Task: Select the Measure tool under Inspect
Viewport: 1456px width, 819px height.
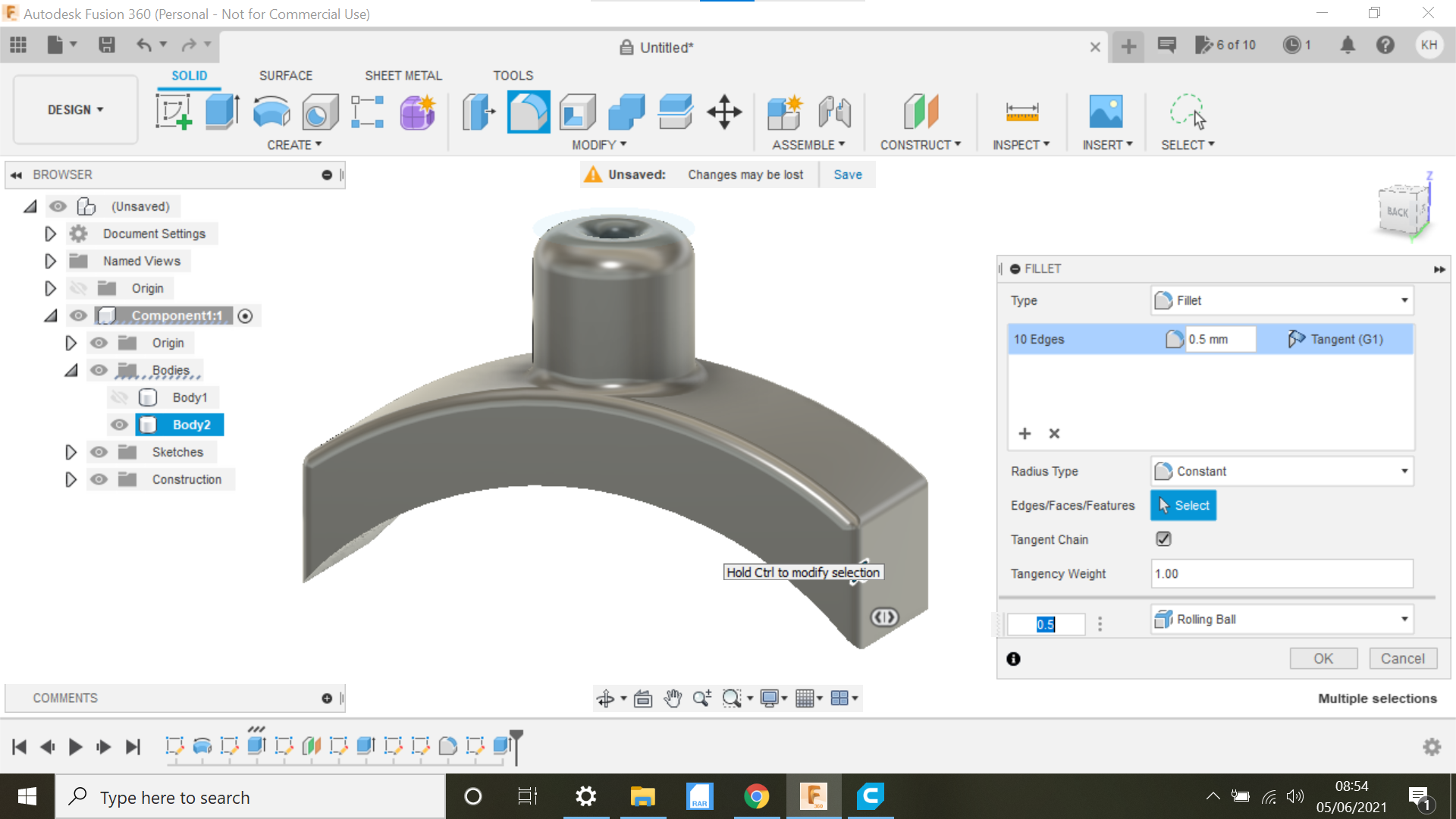Action: [1021, 114]
